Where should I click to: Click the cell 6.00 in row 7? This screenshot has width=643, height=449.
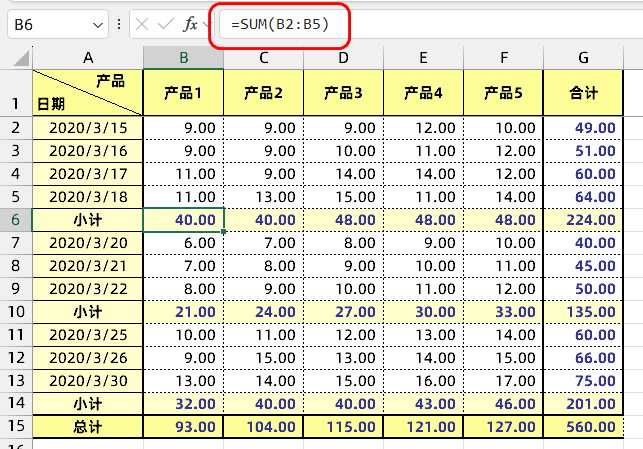(x=183, y=243)
